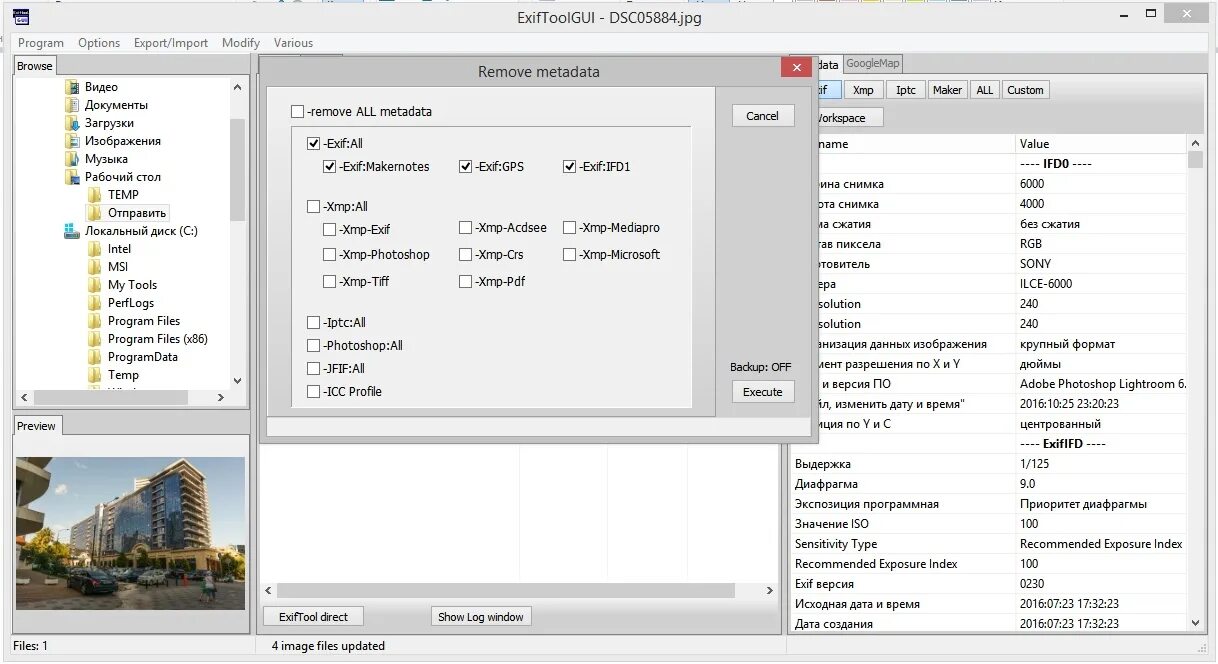Check the -Xmp-Tiff checkbox

tap(330, 282)
